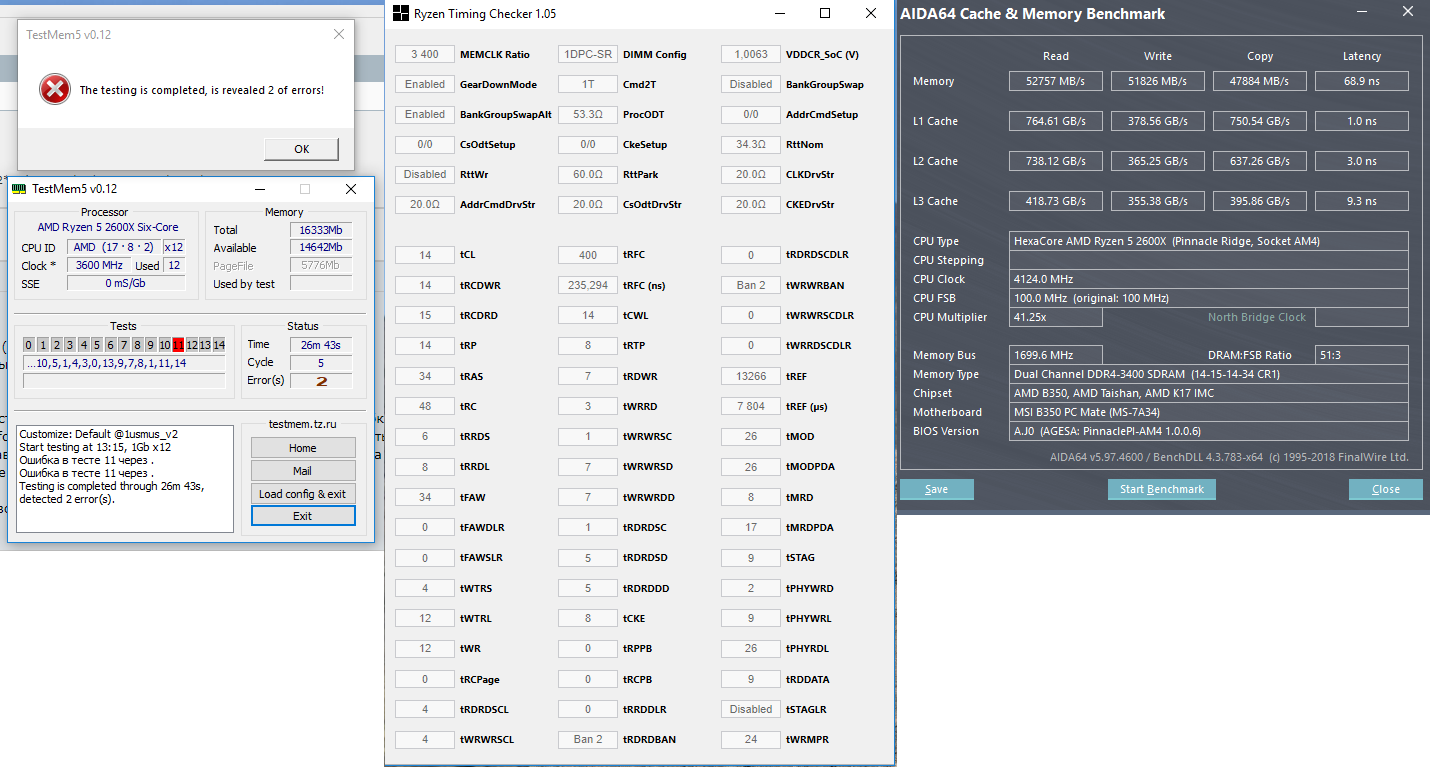
Task: Click the DIMM Config value 1DPC-SR
Action: coord(588,54)
